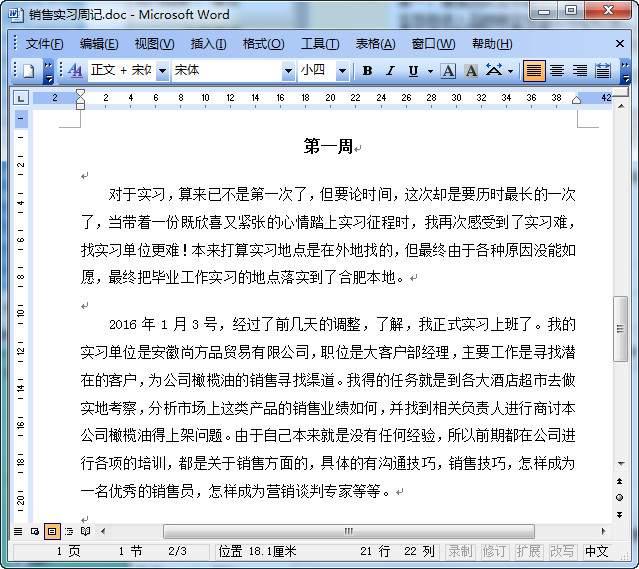
Task: Apply the Character Shading icon
Action: click(471, 71)
